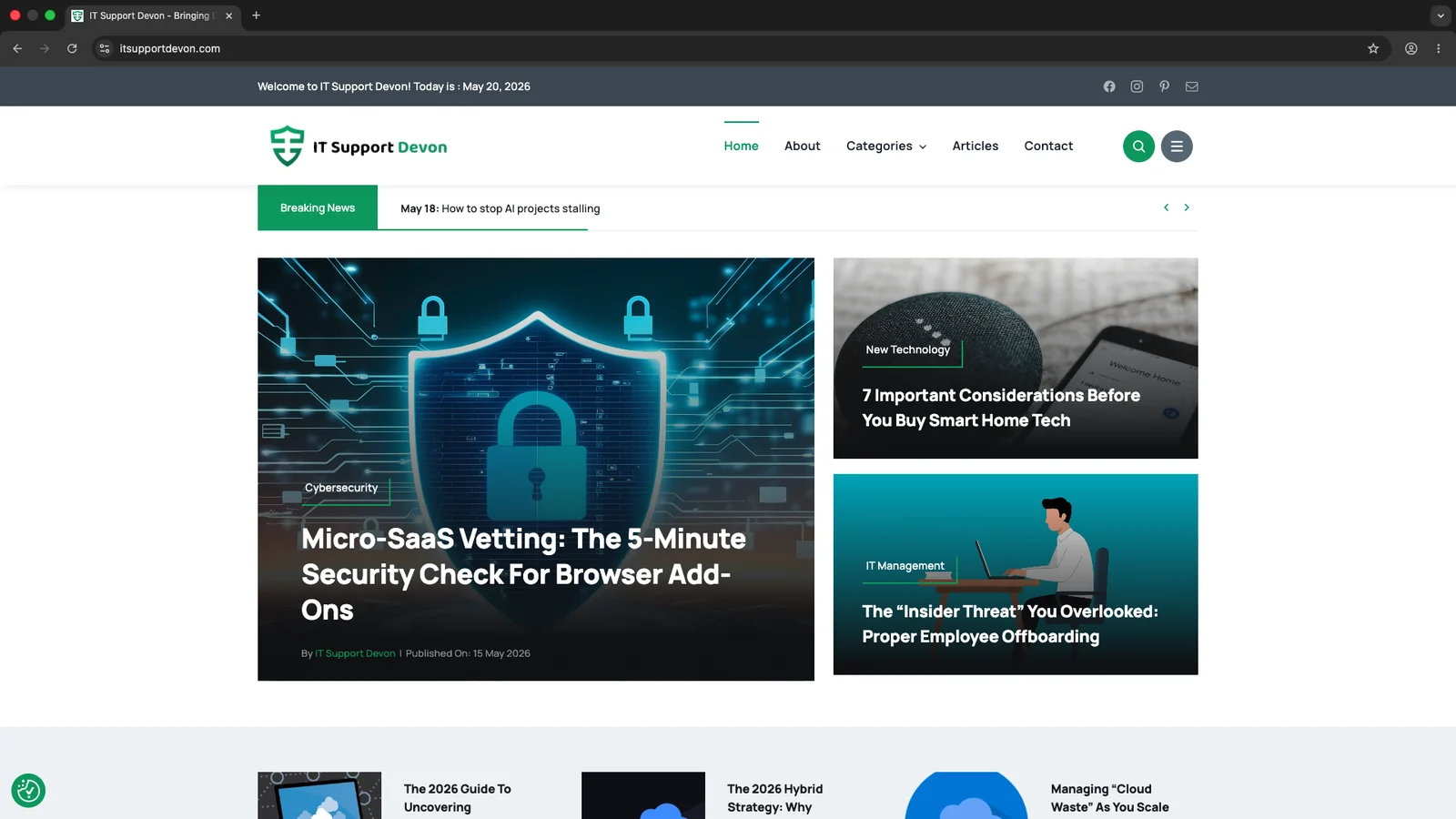Open the green search button
This screenshot has height=819, width=1456.
point(1138,146)
